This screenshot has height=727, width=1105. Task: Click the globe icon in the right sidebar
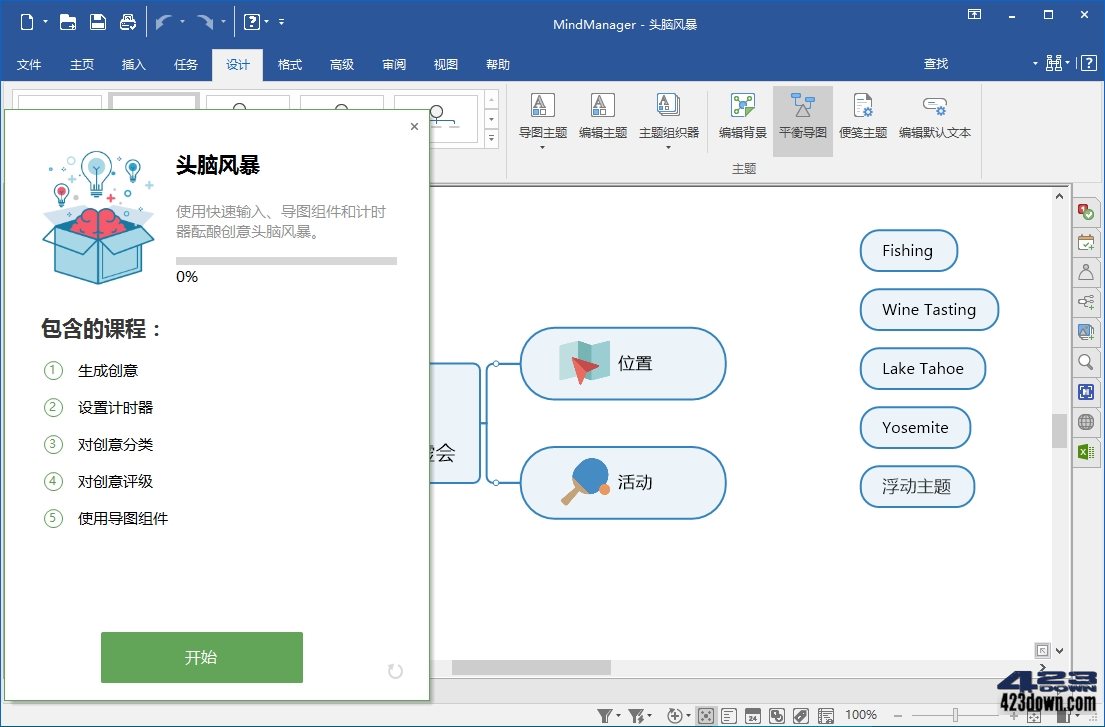tap(1086, 422)
